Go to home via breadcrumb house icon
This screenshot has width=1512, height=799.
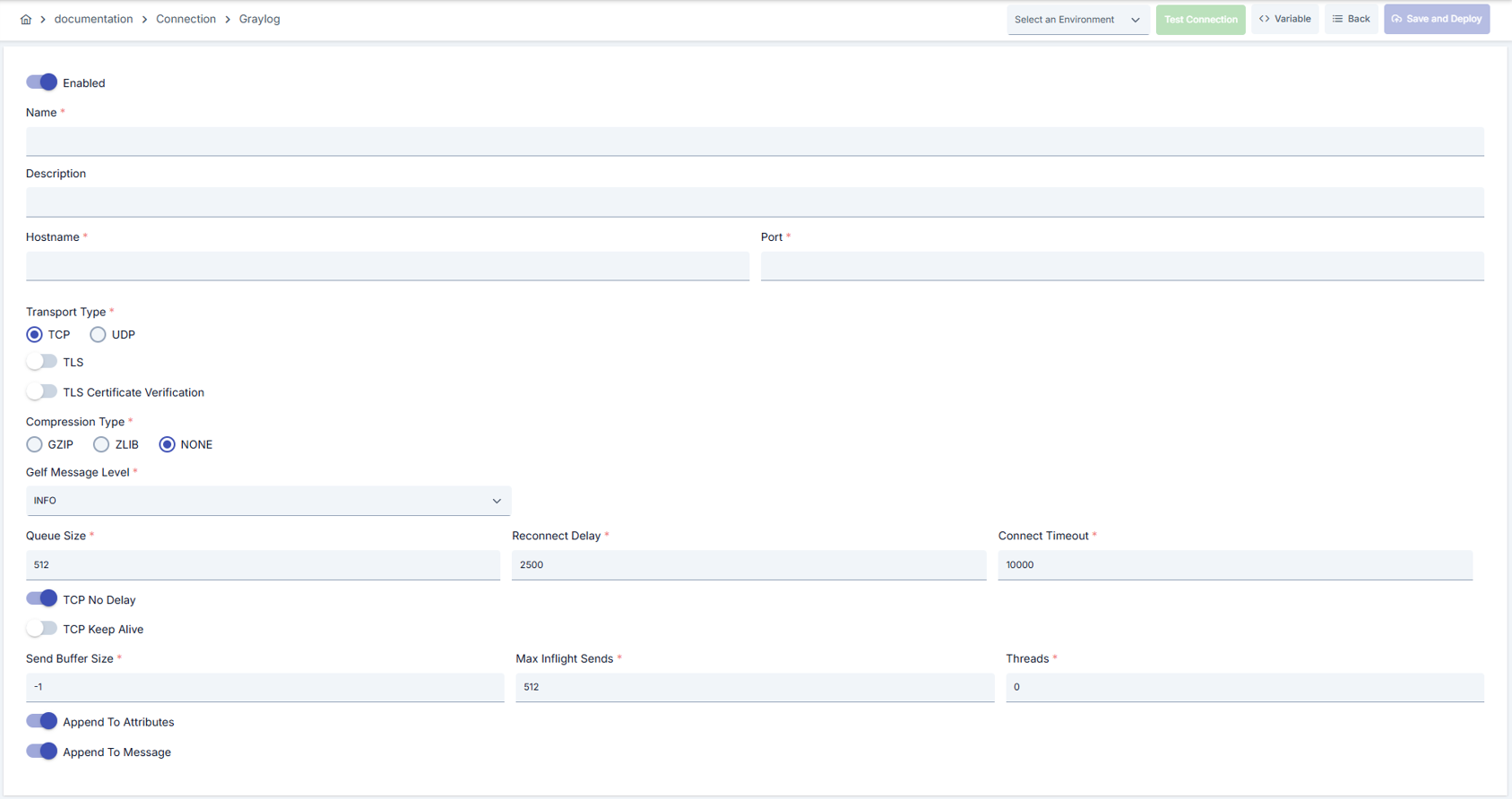[26, 19]
